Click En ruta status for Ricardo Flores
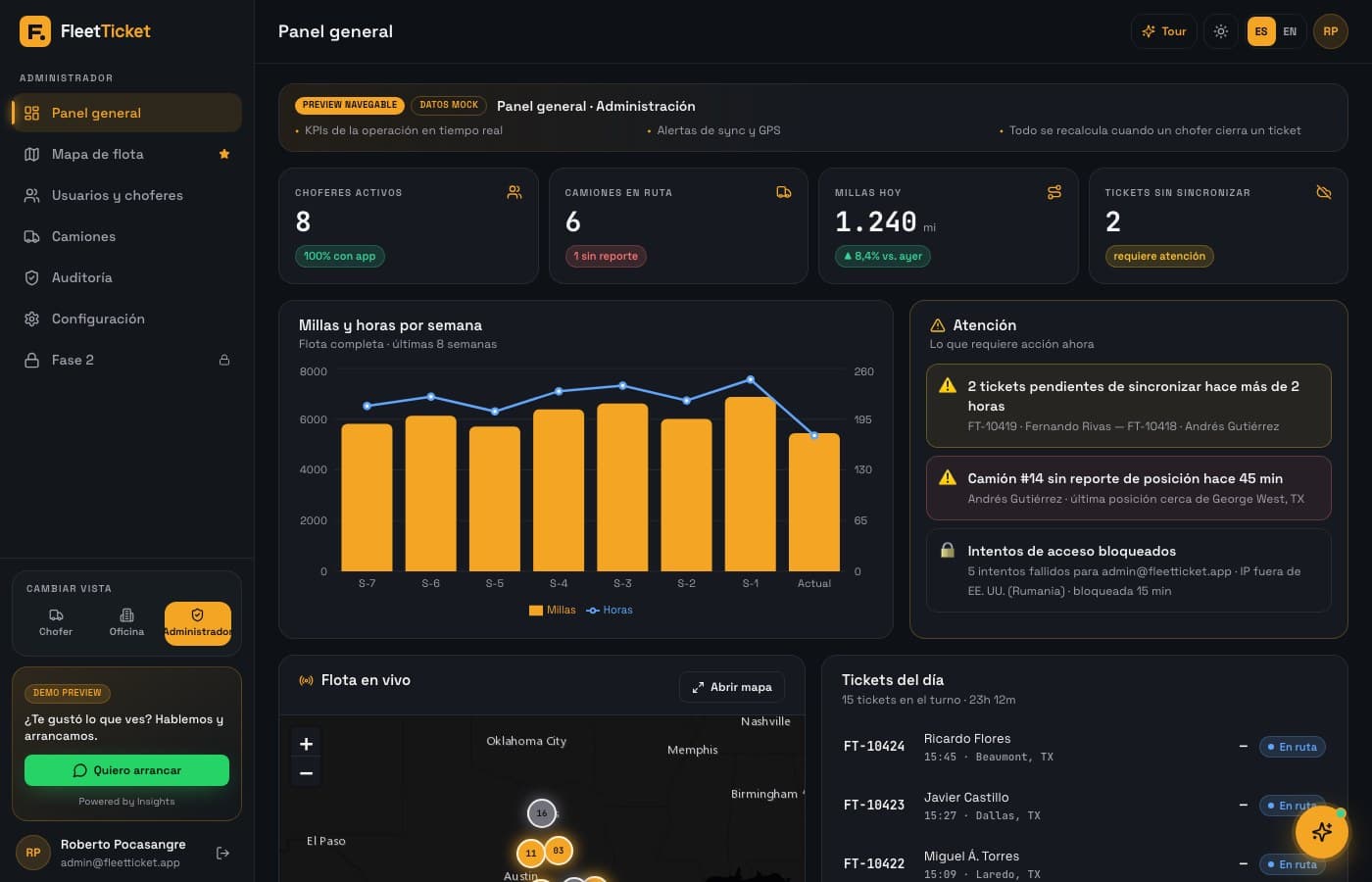Screen dimensions: 1372x882 point(1292,747)
